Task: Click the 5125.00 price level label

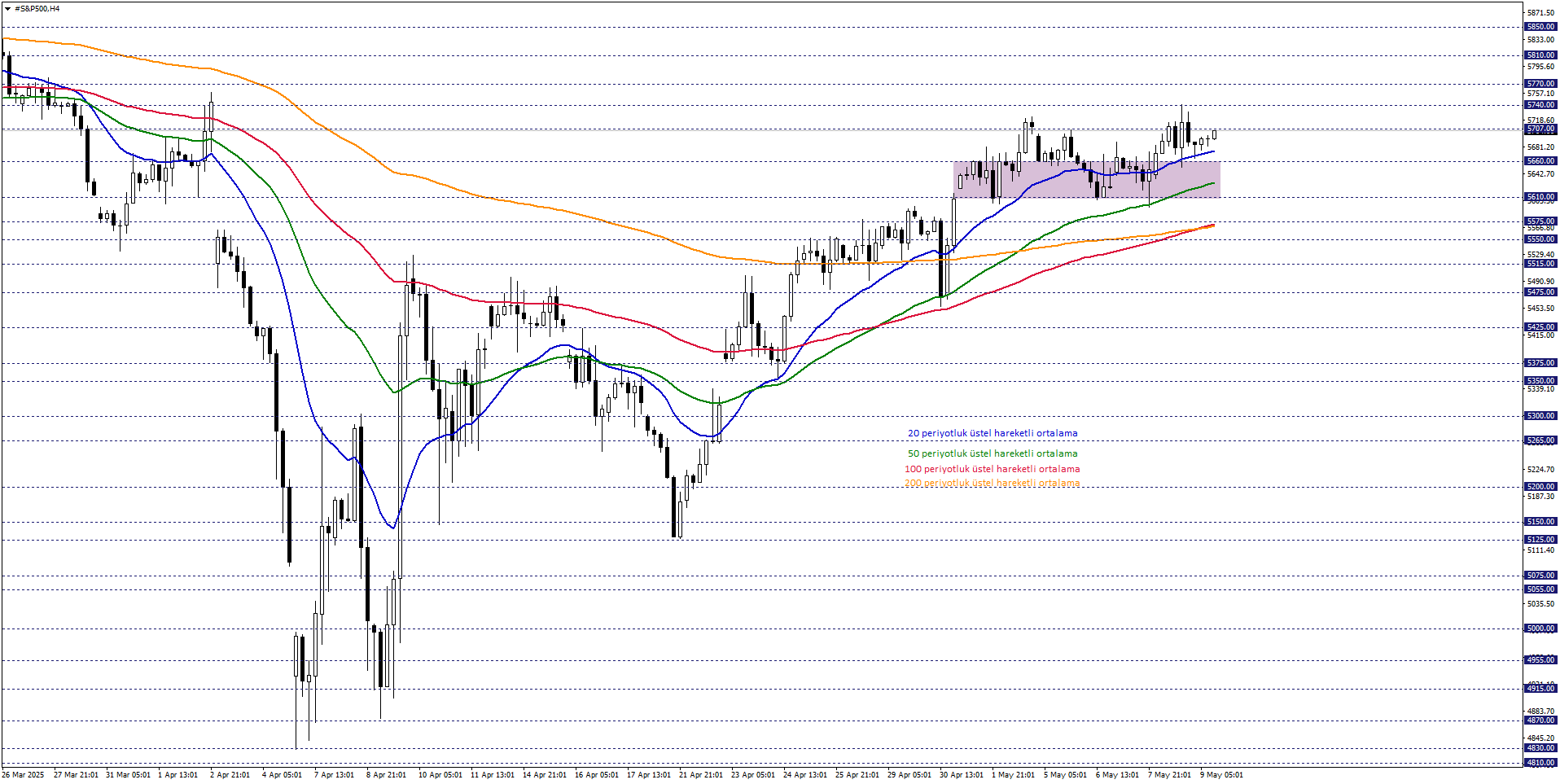Action: [x=1540, y=540]
